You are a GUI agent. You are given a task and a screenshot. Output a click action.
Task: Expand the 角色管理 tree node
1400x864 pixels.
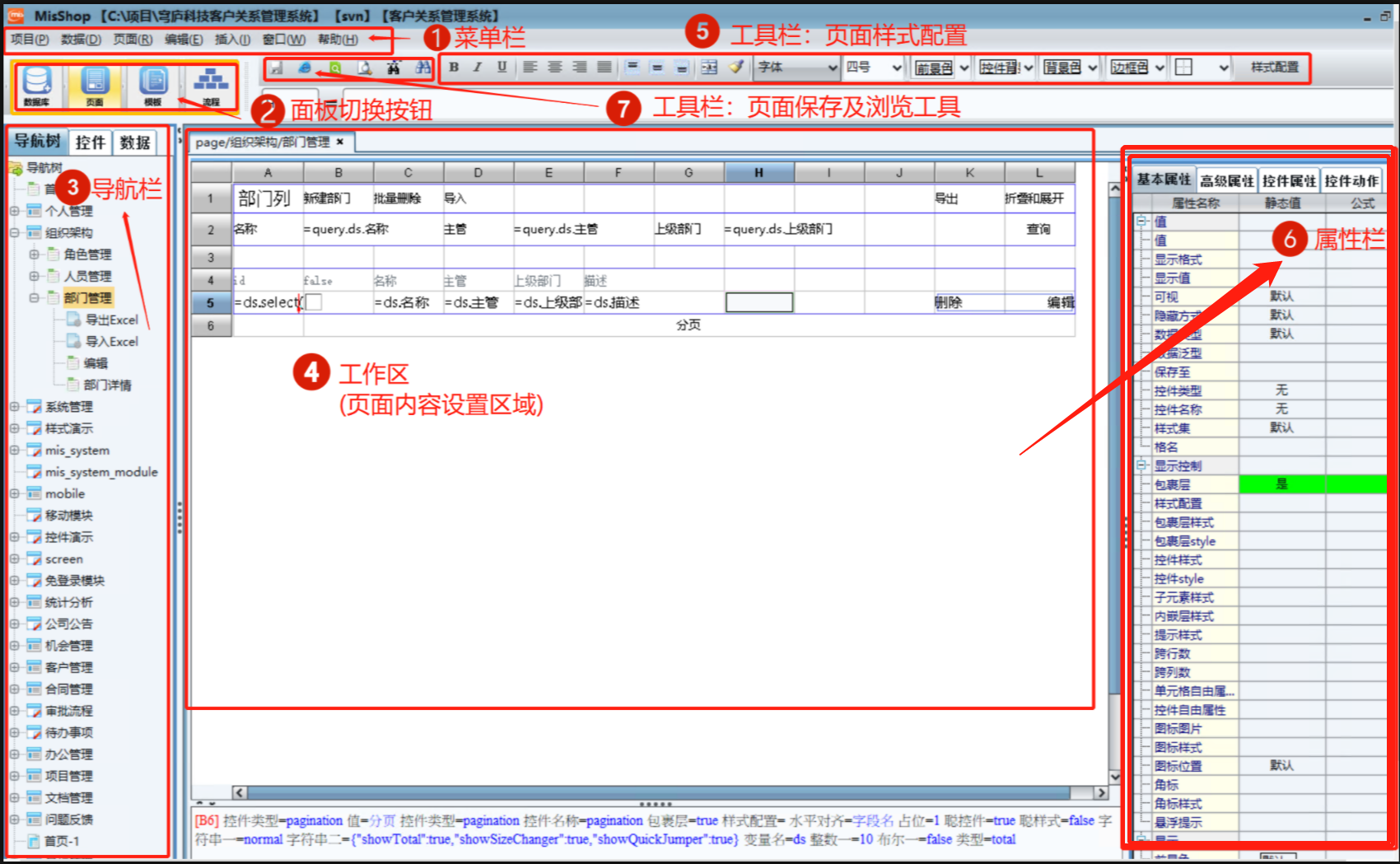click(x=34, y=254)
